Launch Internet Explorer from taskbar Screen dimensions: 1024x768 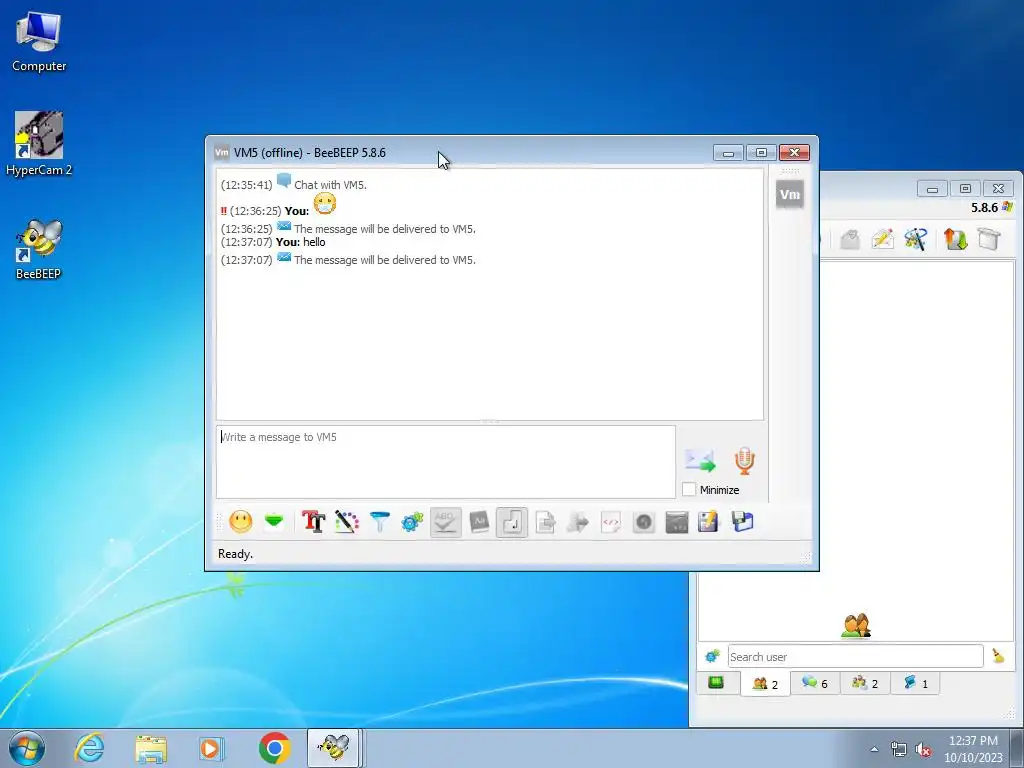coord(89,748)
